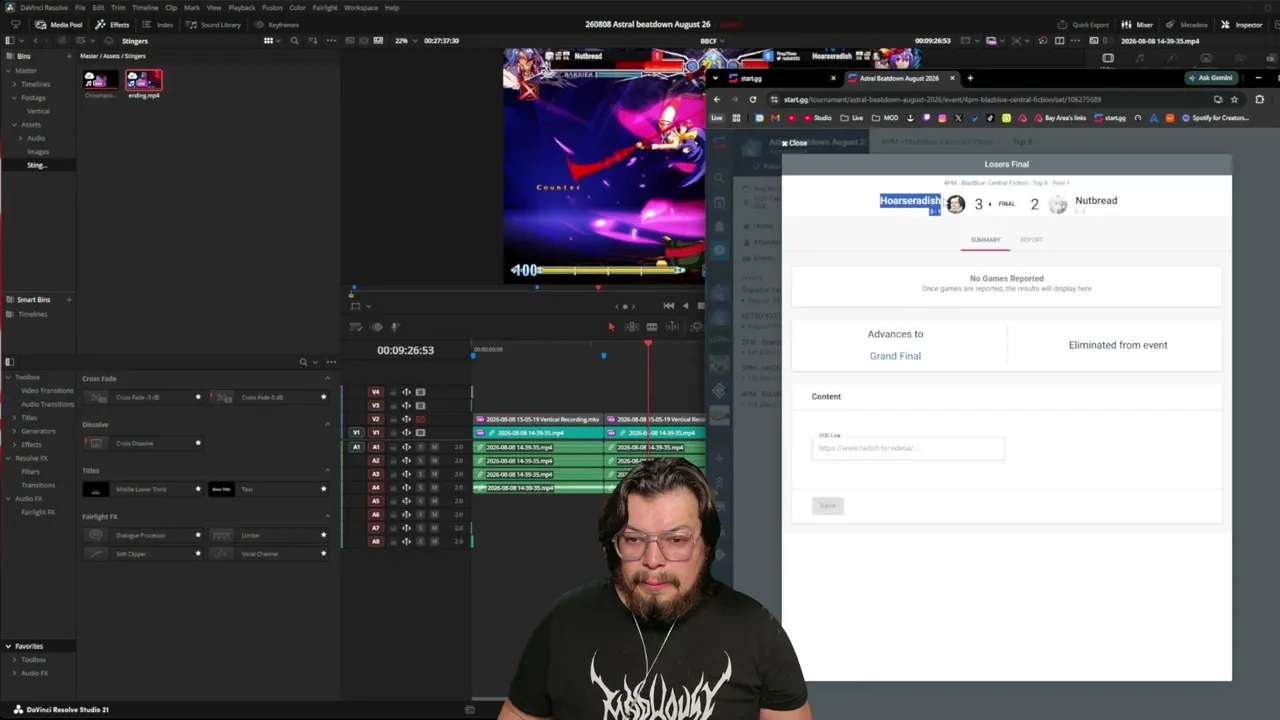Click Quick Export in DaVinci Resolve
This screenshot has height=720, width=1280.
point(1084,24)
